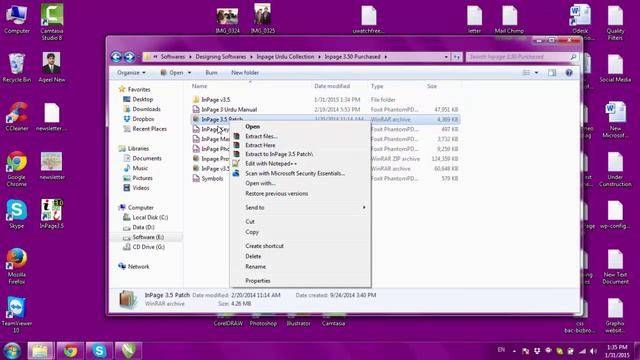The height and width of the screenshot is (360, 640).
Task: Choose Extract Here in context menu
Action: 300,145
